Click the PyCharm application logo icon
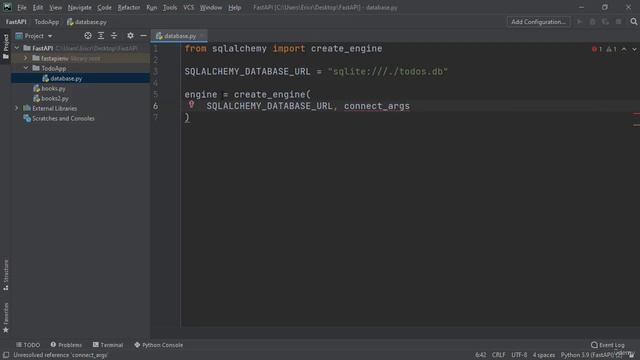This screenshot has height=360, width=640. pyautogui.click(x=7, y=7)
